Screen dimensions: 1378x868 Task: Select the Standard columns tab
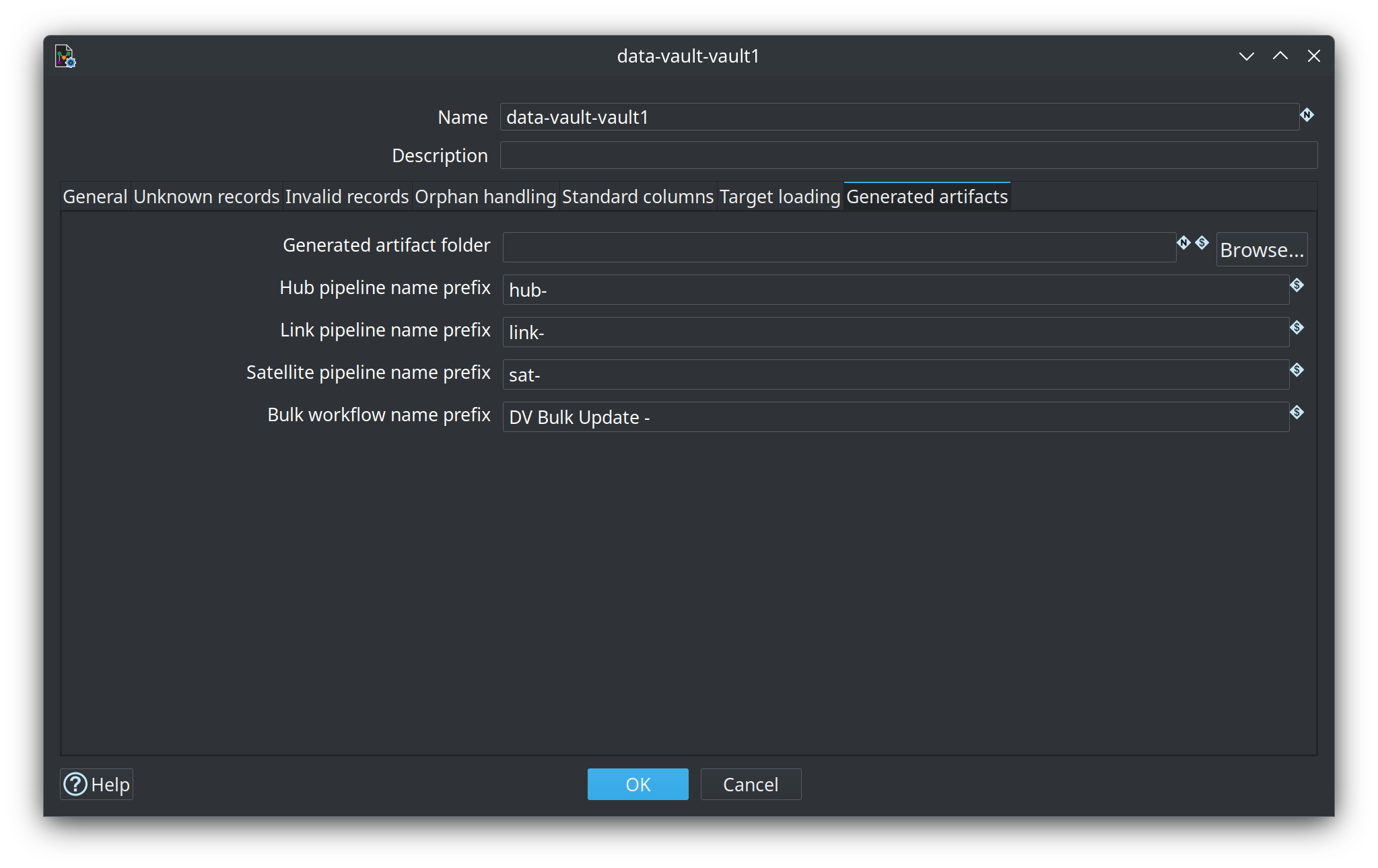click(x=638, y=196)
